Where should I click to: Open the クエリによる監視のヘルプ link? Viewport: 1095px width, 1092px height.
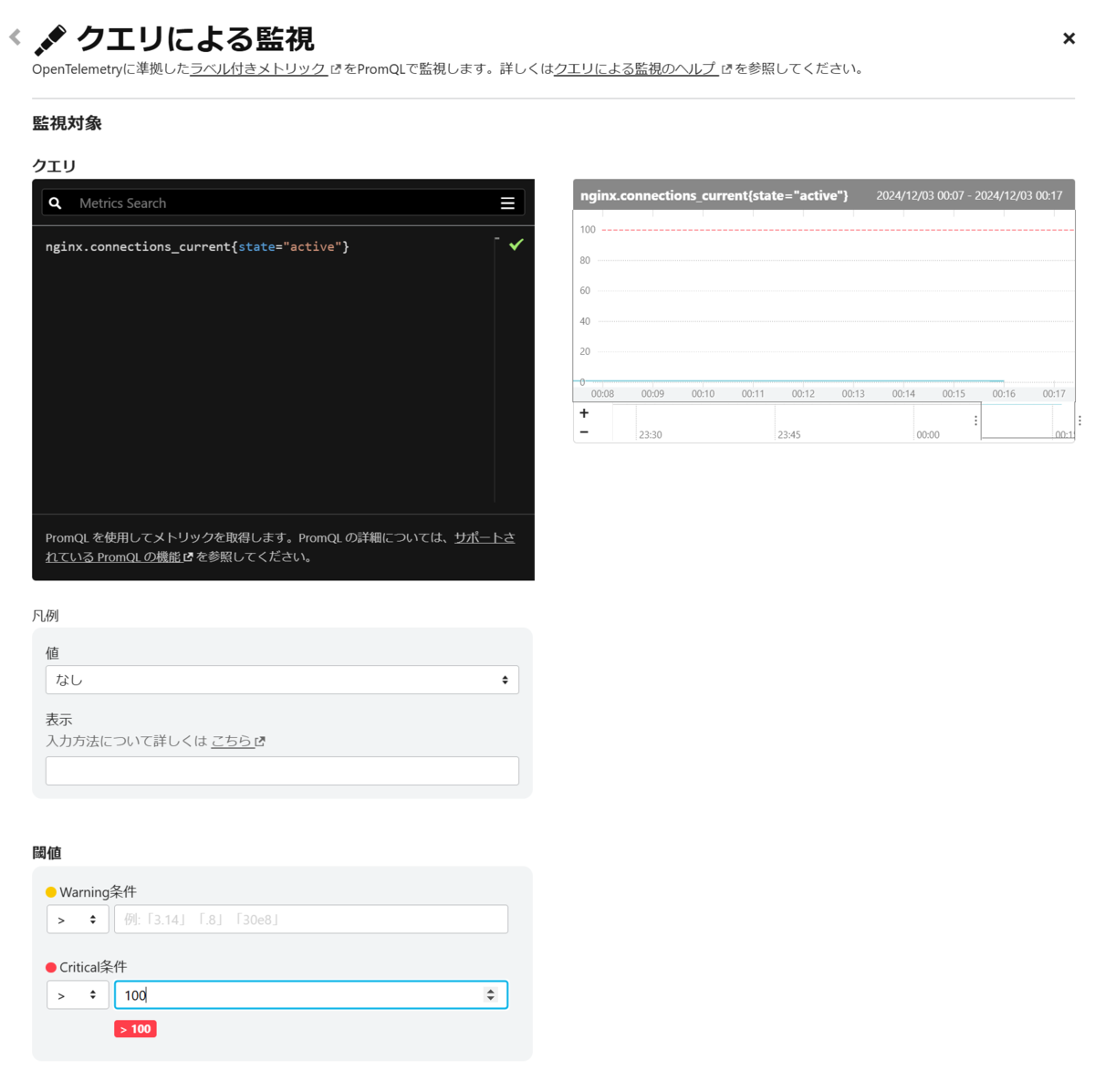coord(636,68)
